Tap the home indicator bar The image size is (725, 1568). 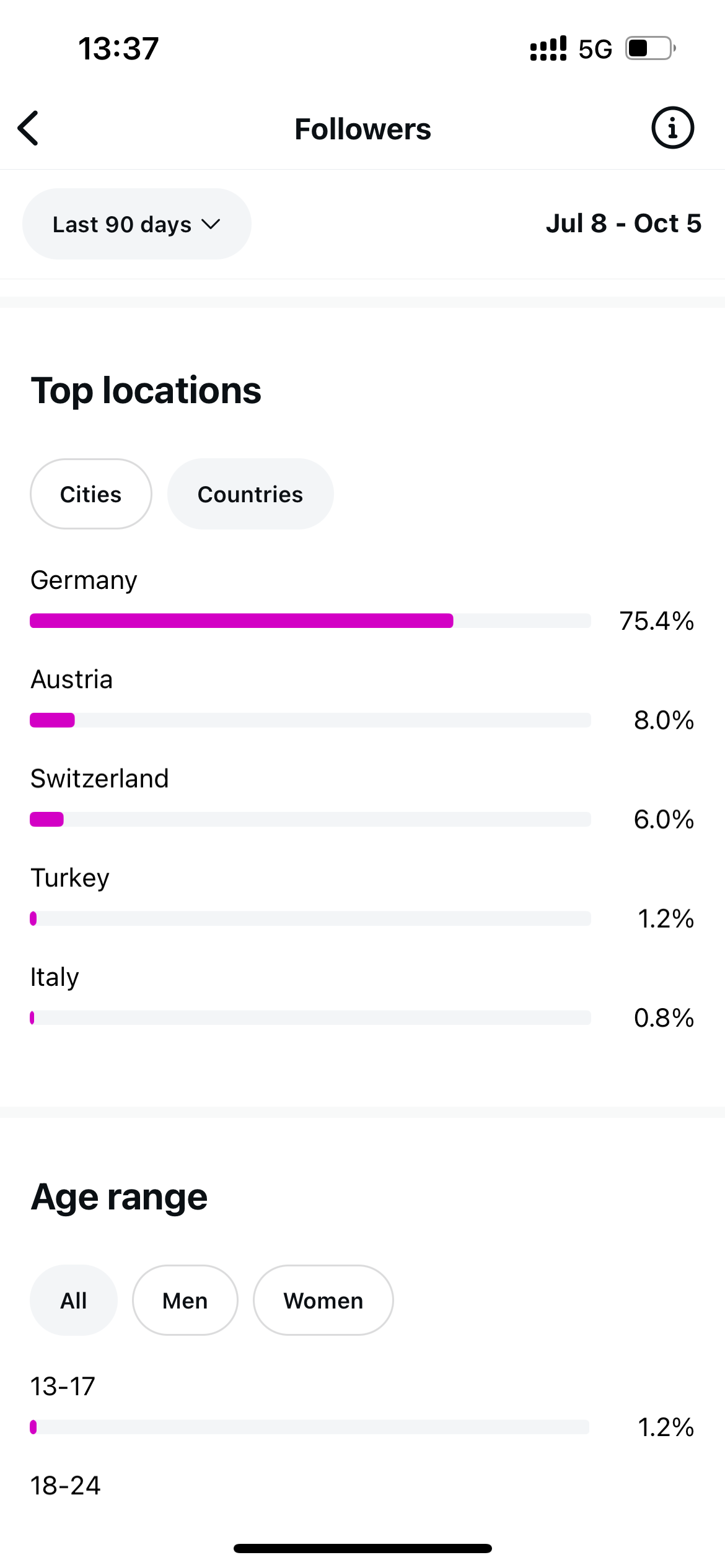coord(362,1548)
